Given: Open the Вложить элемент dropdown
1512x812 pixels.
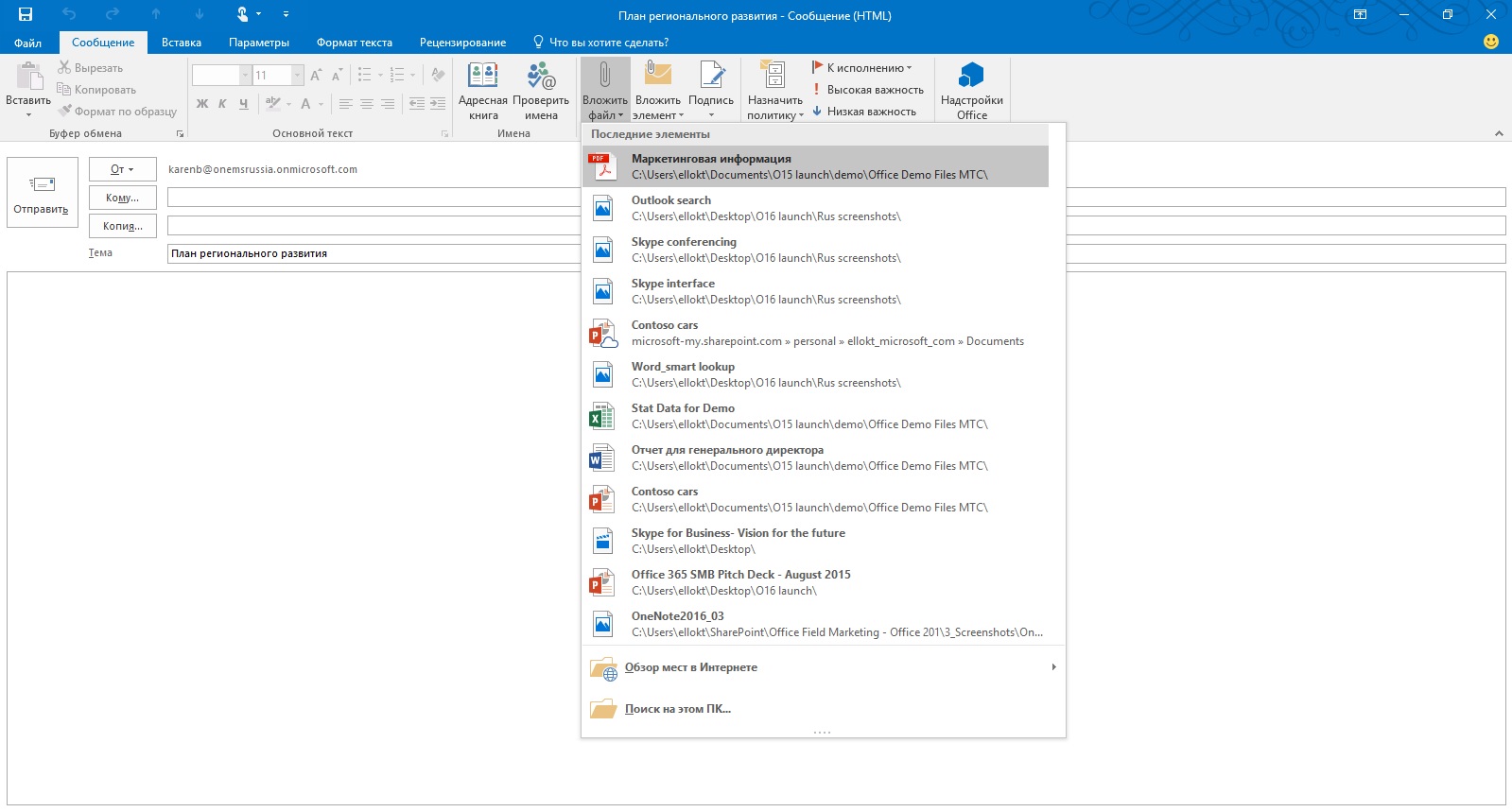Looking at the screenshot, I should point(658,91).
